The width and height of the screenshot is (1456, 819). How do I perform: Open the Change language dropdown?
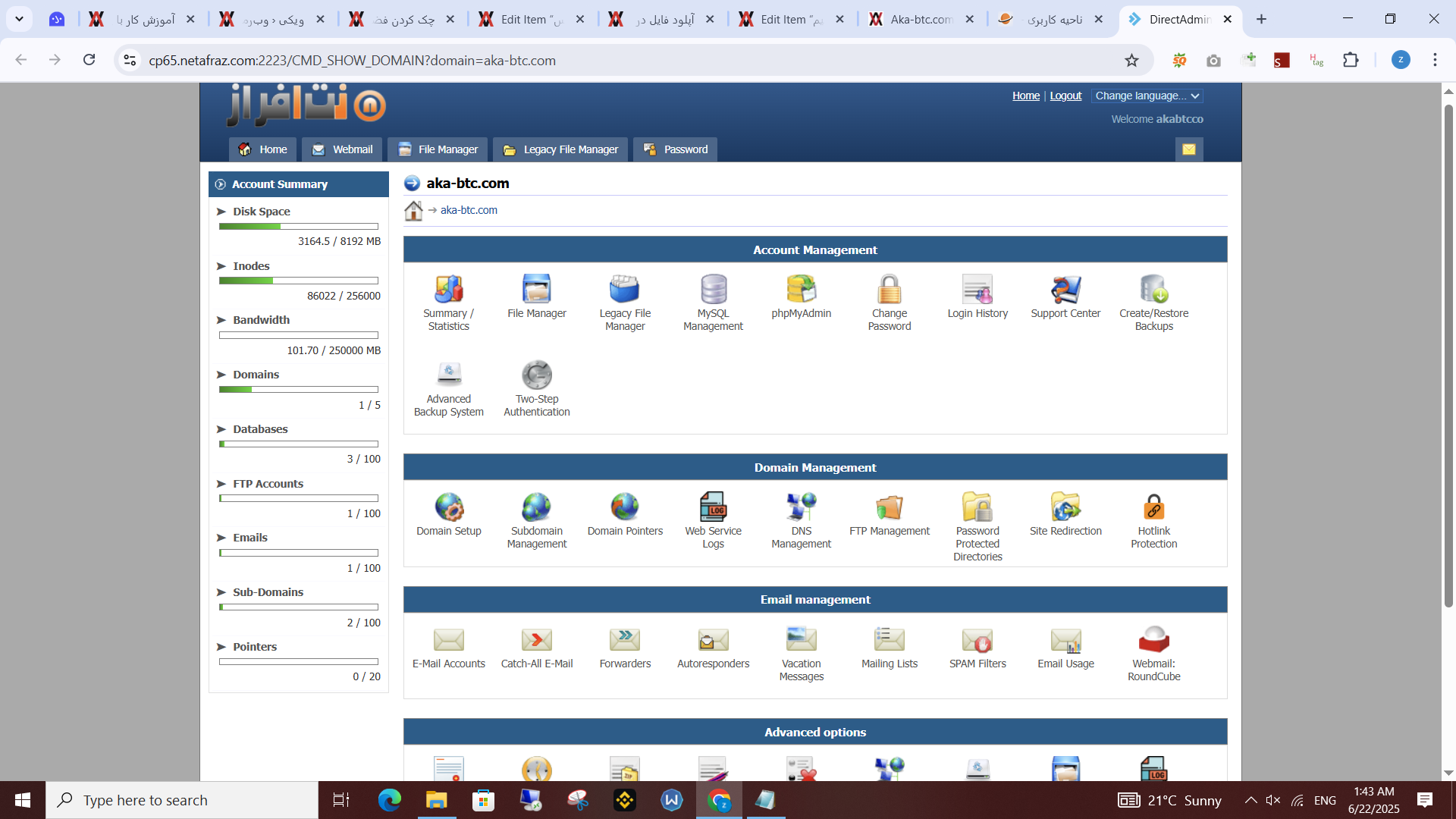click(1147, 96)
